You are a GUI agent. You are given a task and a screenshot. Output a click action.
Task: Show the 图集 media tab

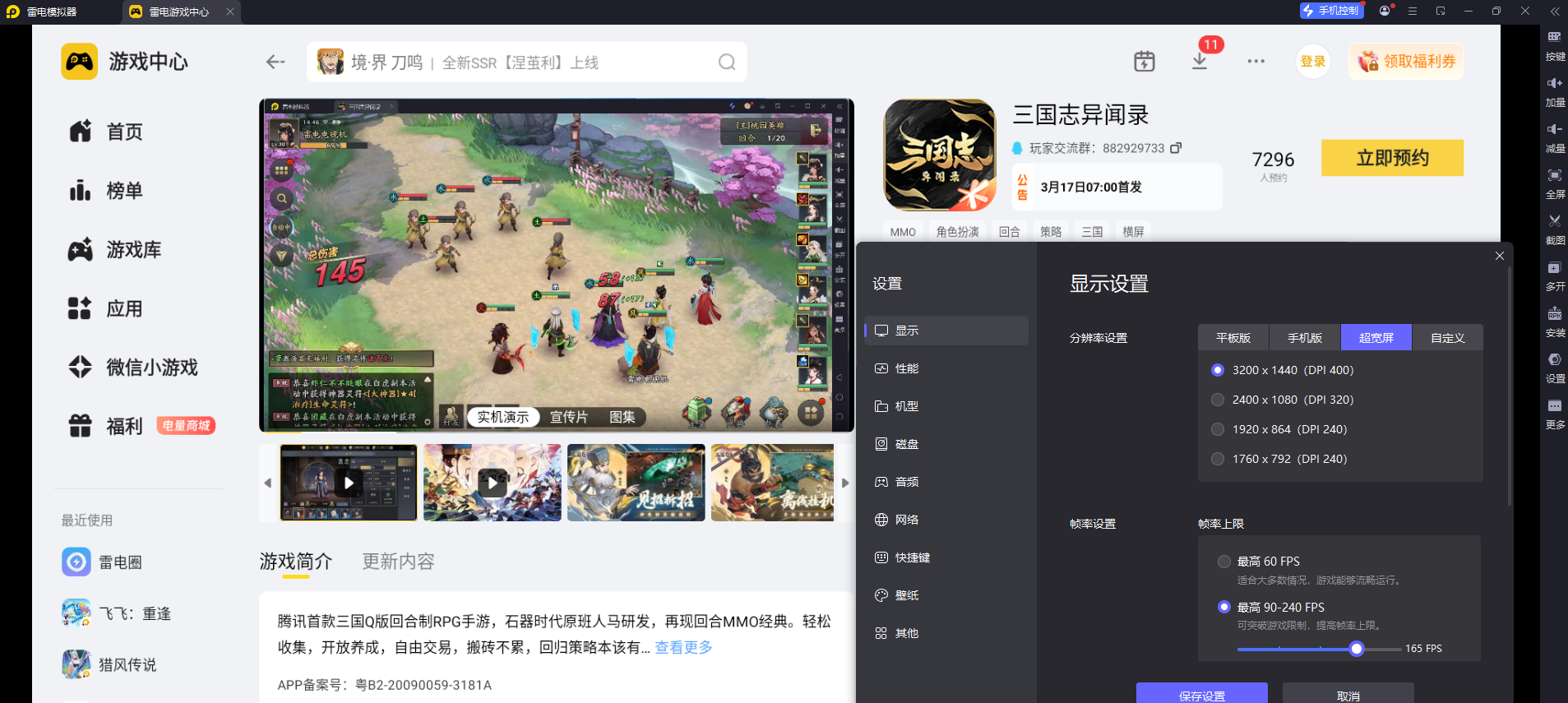coord(622,417)
